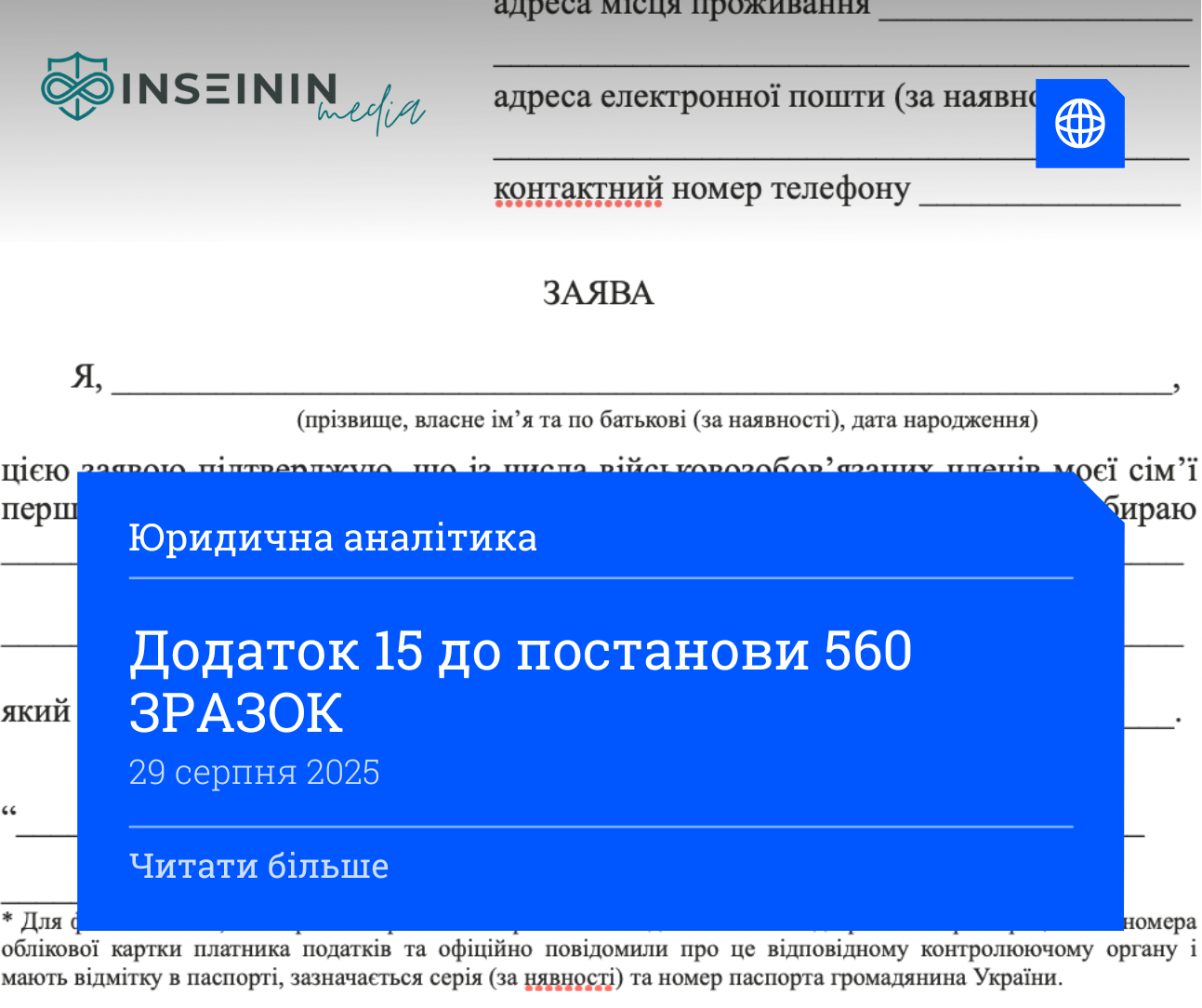This screenshot has height=1008, width=1202.
Task: Click the 'ЗАЯВА' document title
Action: pos(599,294)
